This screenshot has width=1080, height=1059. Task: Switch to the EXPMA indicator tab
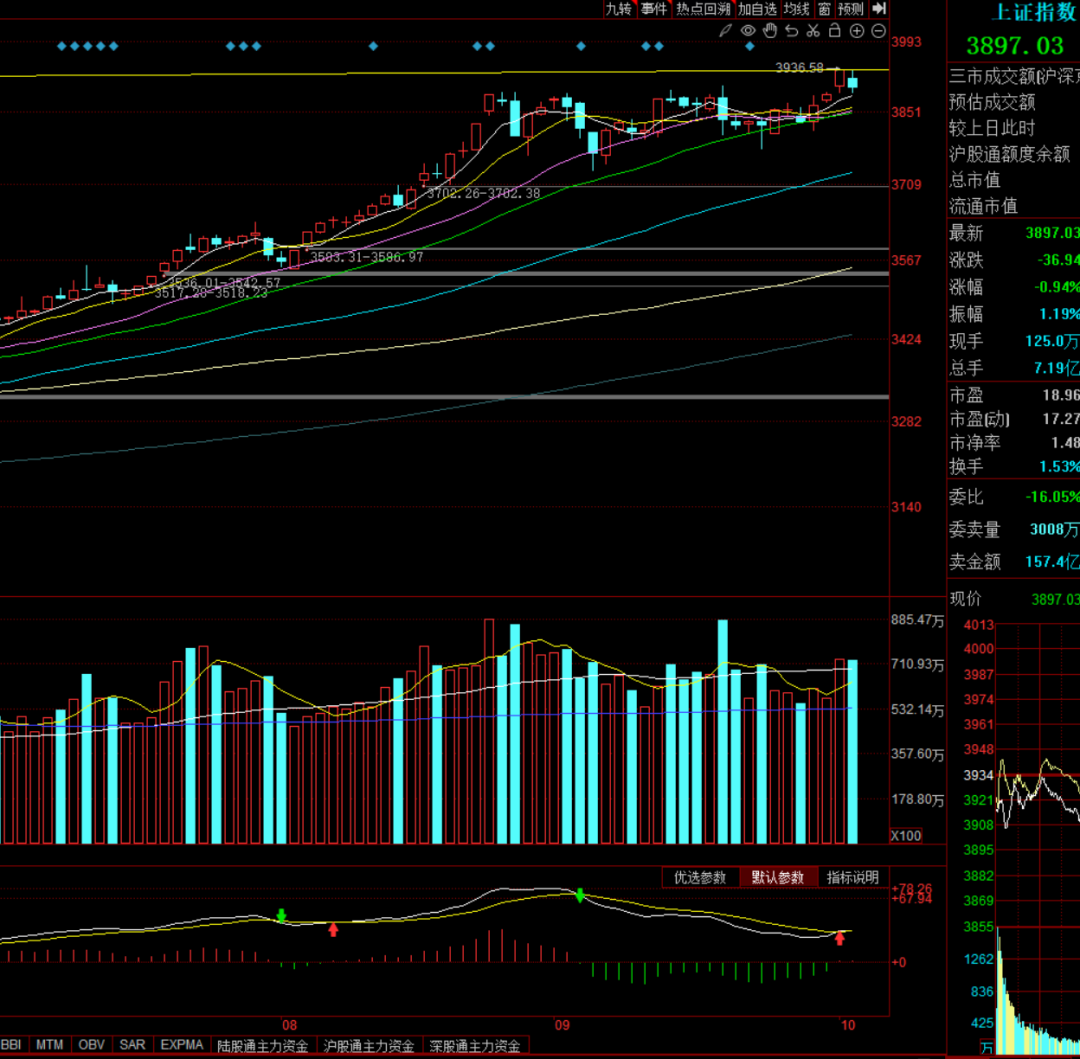tap(184, 1046)
